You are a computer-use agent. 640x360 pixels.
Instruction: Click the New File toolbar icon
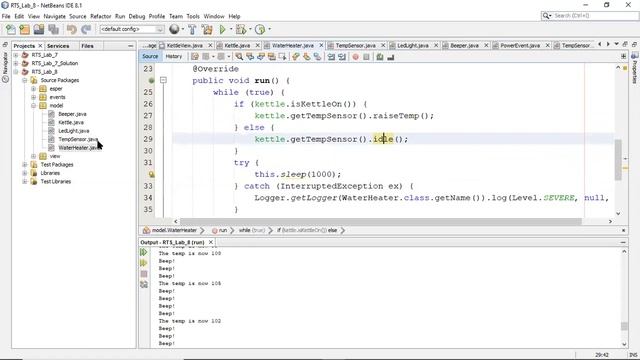pyautogui.click(x=11, y=29)
